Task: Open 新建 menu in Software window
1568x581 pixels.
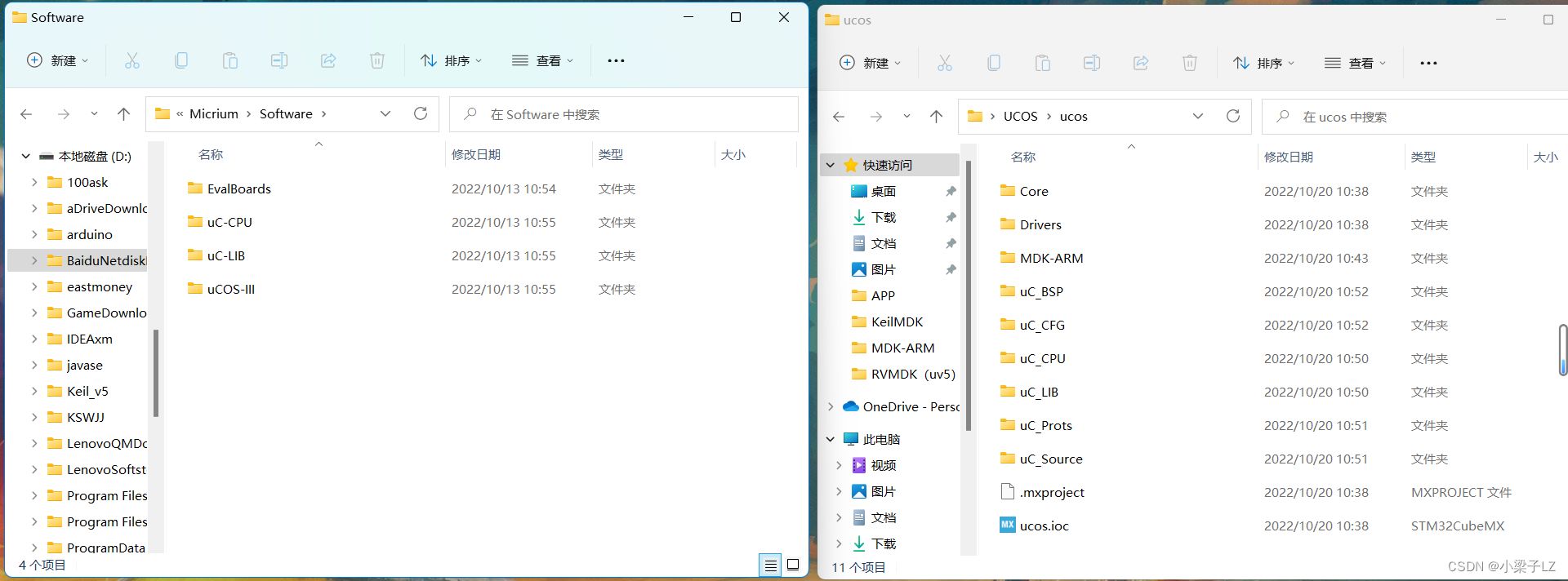Action: click(58, 60)
